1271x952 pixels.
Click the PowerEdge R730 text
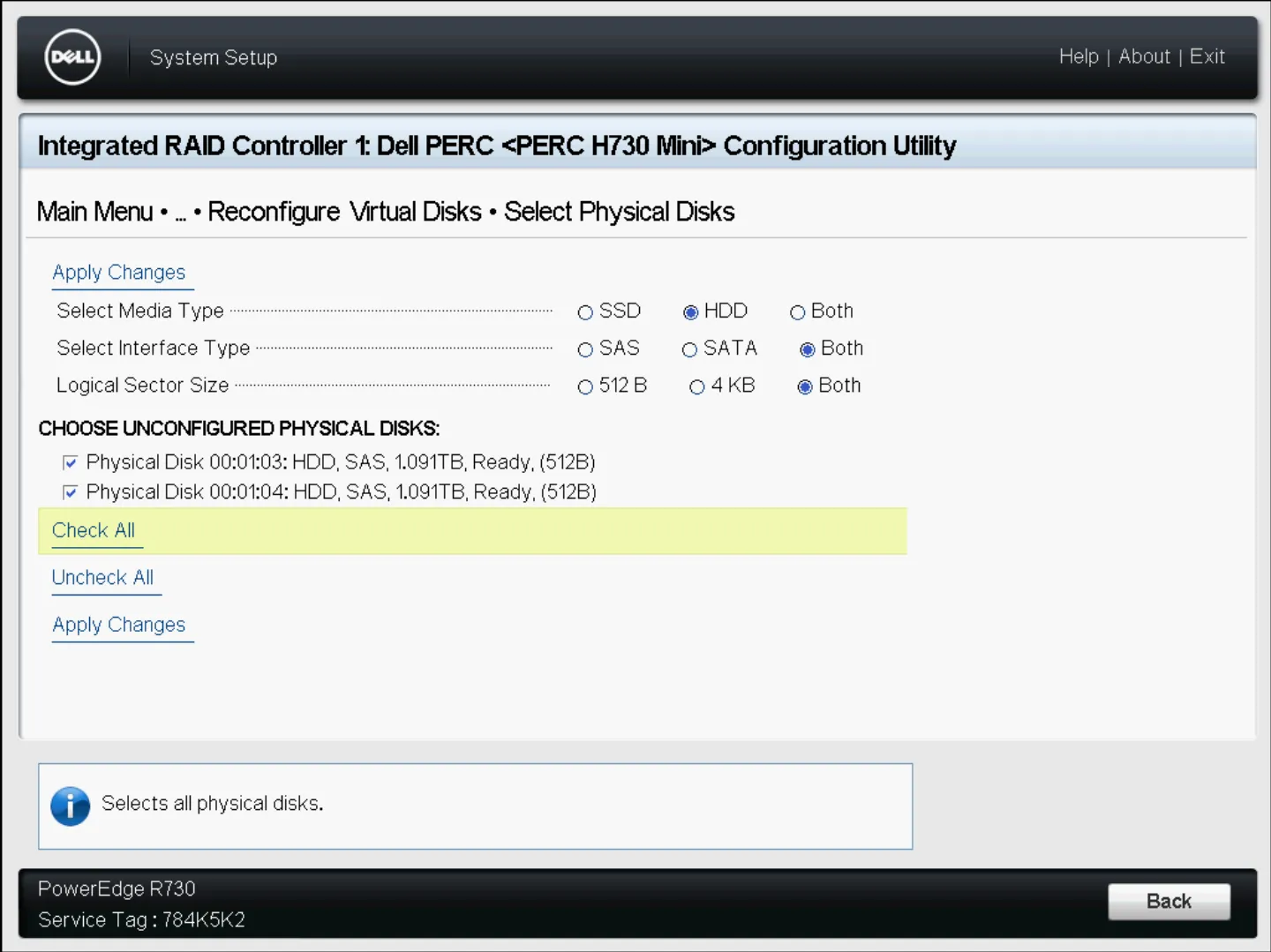[x=117, y=888]
